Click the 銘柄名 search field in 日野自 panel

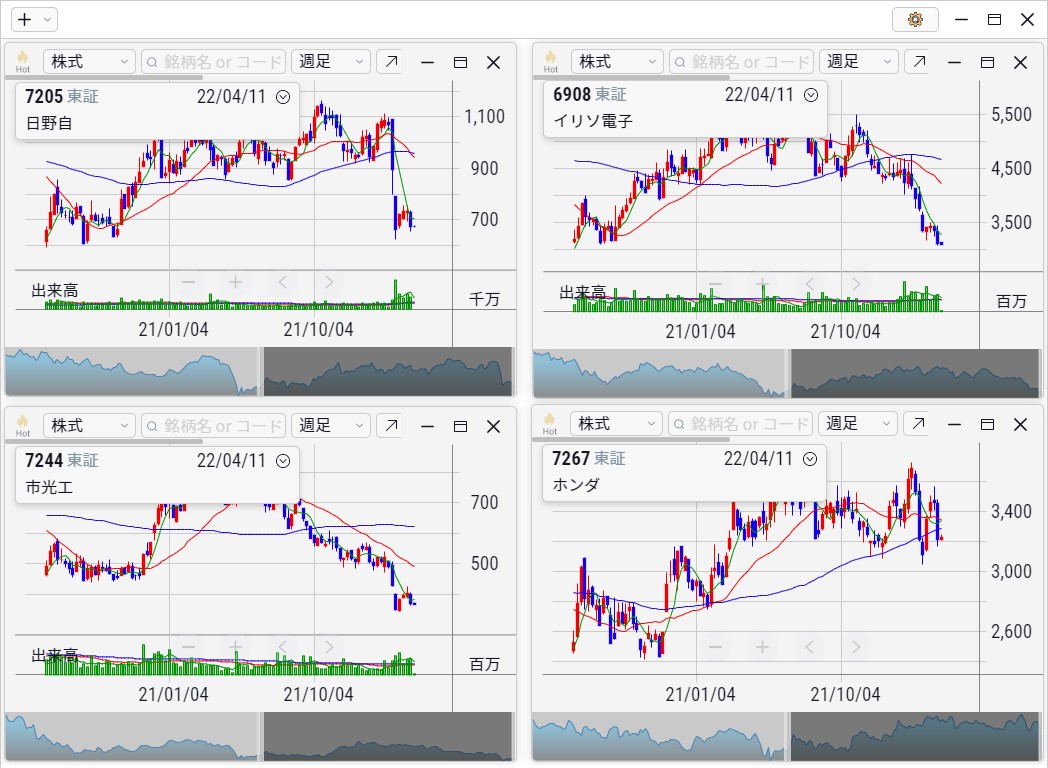click(214, 62)
